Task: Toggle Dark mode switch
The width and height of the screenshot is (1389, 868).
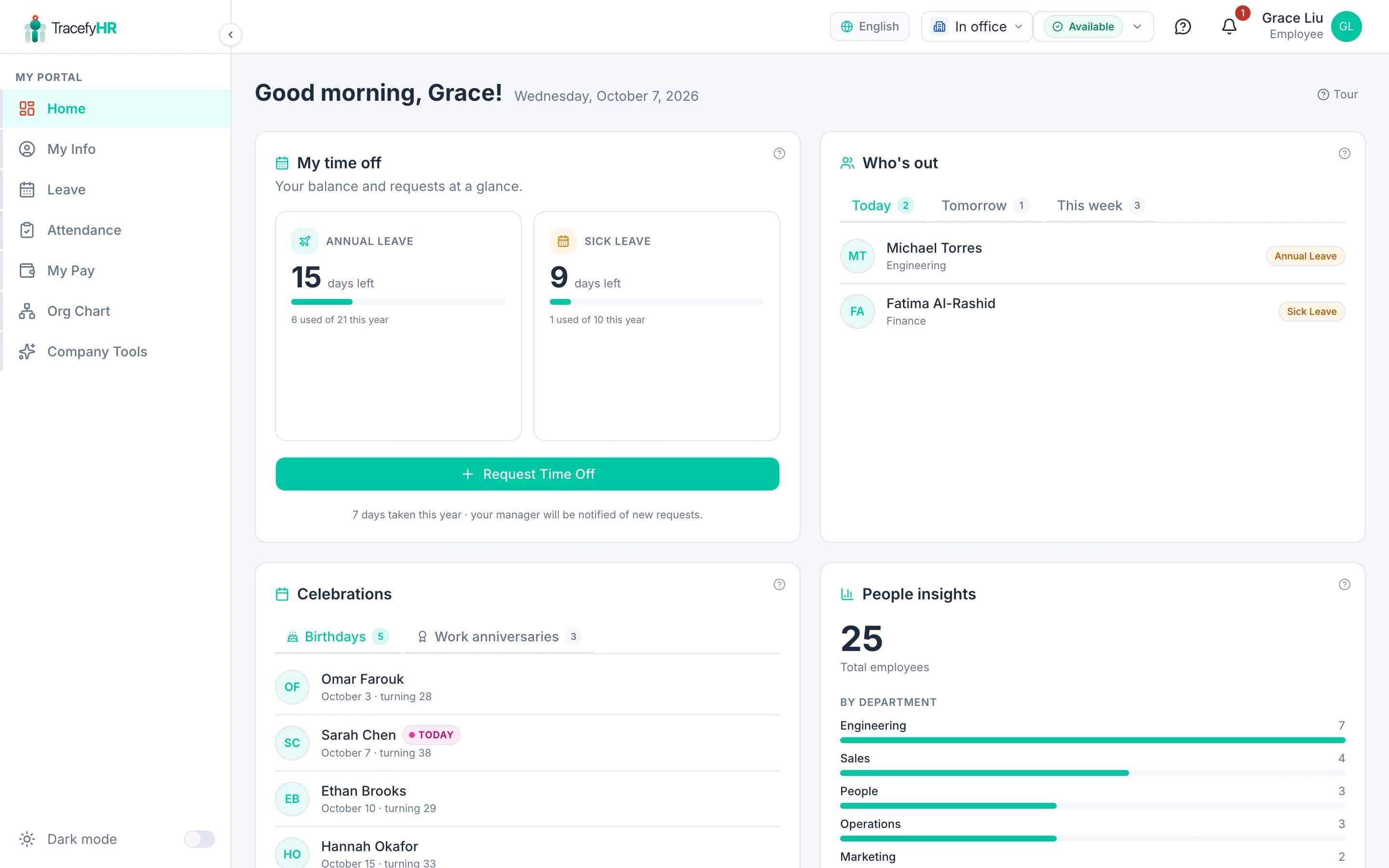Action: pyautogui.click(x=199, y=839)
